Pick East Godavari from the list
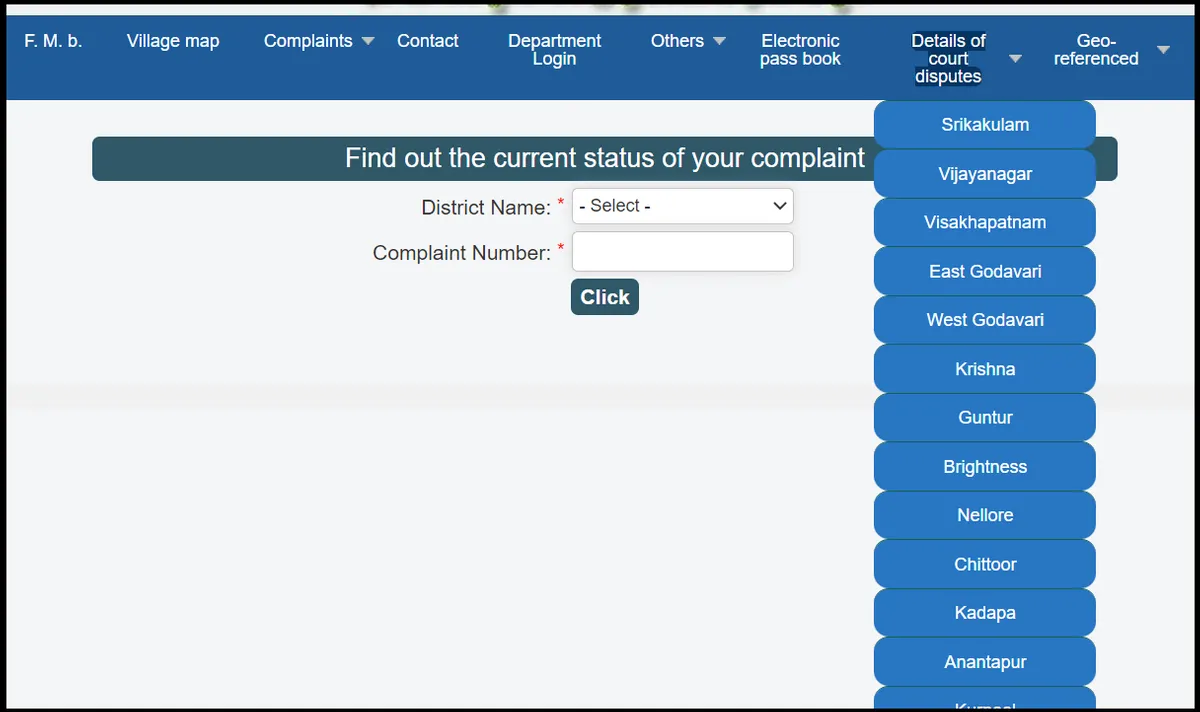 pos(985,271)
